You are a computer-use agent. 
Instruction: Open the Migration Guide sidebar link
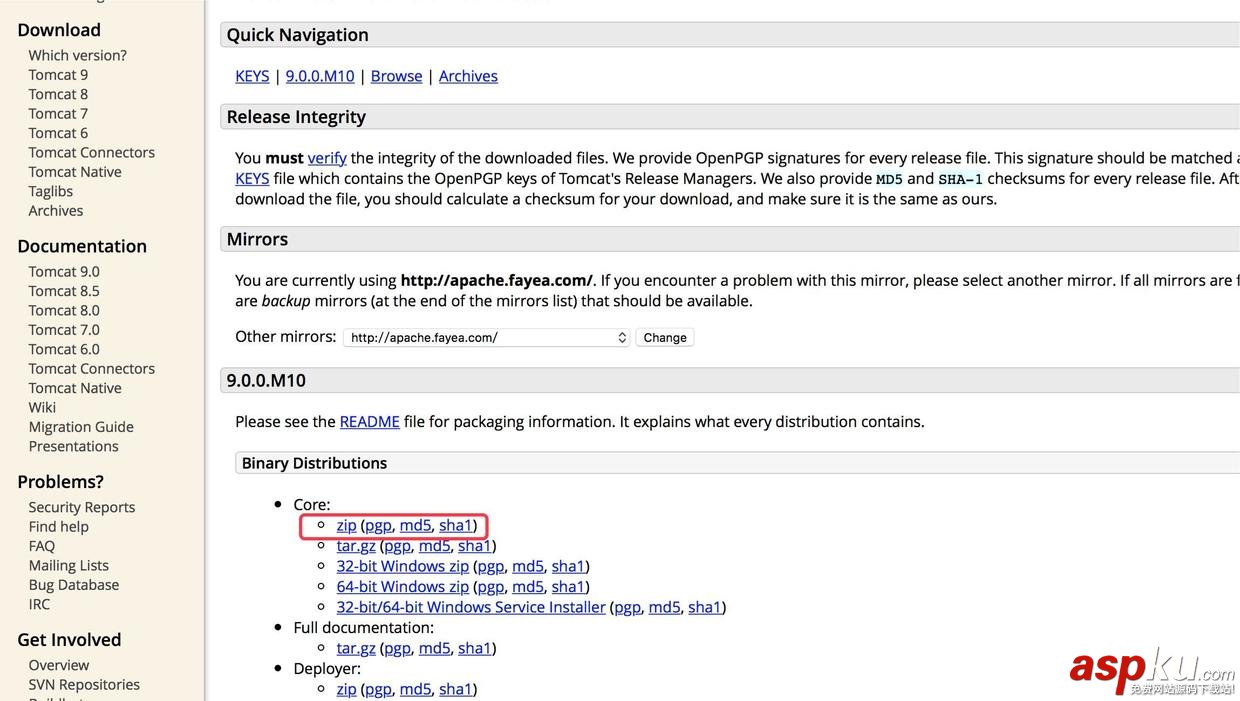coord(81,427)
